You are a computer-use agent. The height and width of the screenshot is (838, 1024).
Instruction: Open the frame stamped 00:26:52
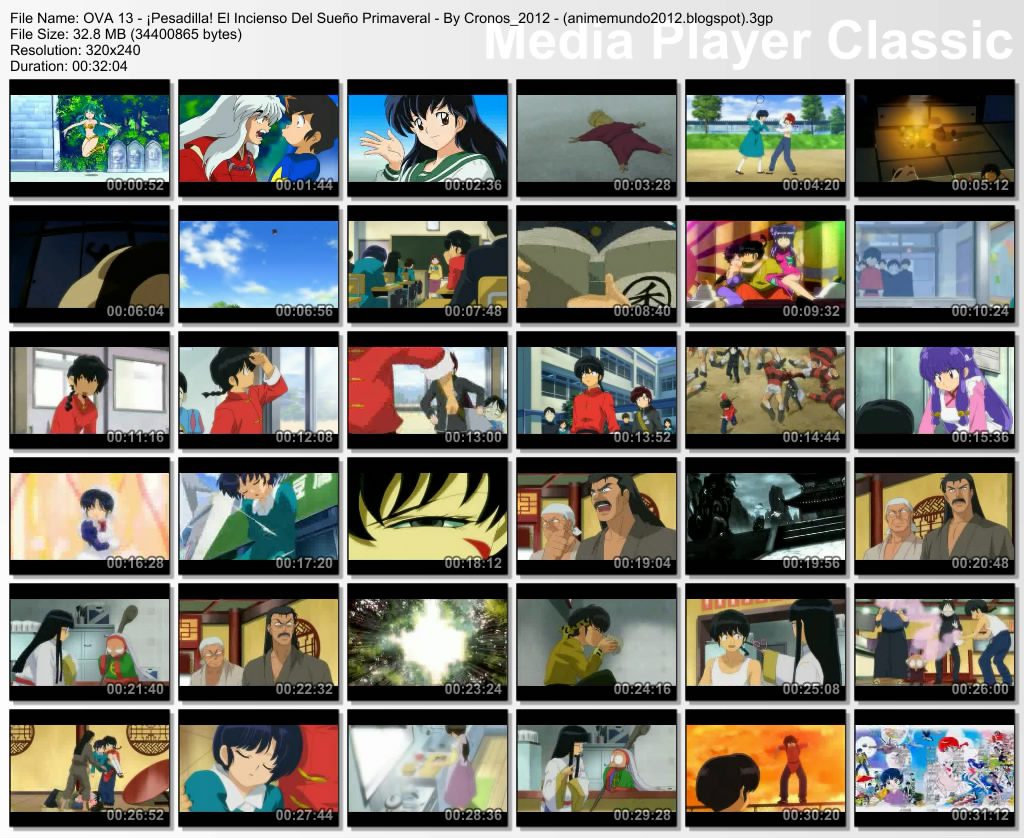tap(89, 768)
